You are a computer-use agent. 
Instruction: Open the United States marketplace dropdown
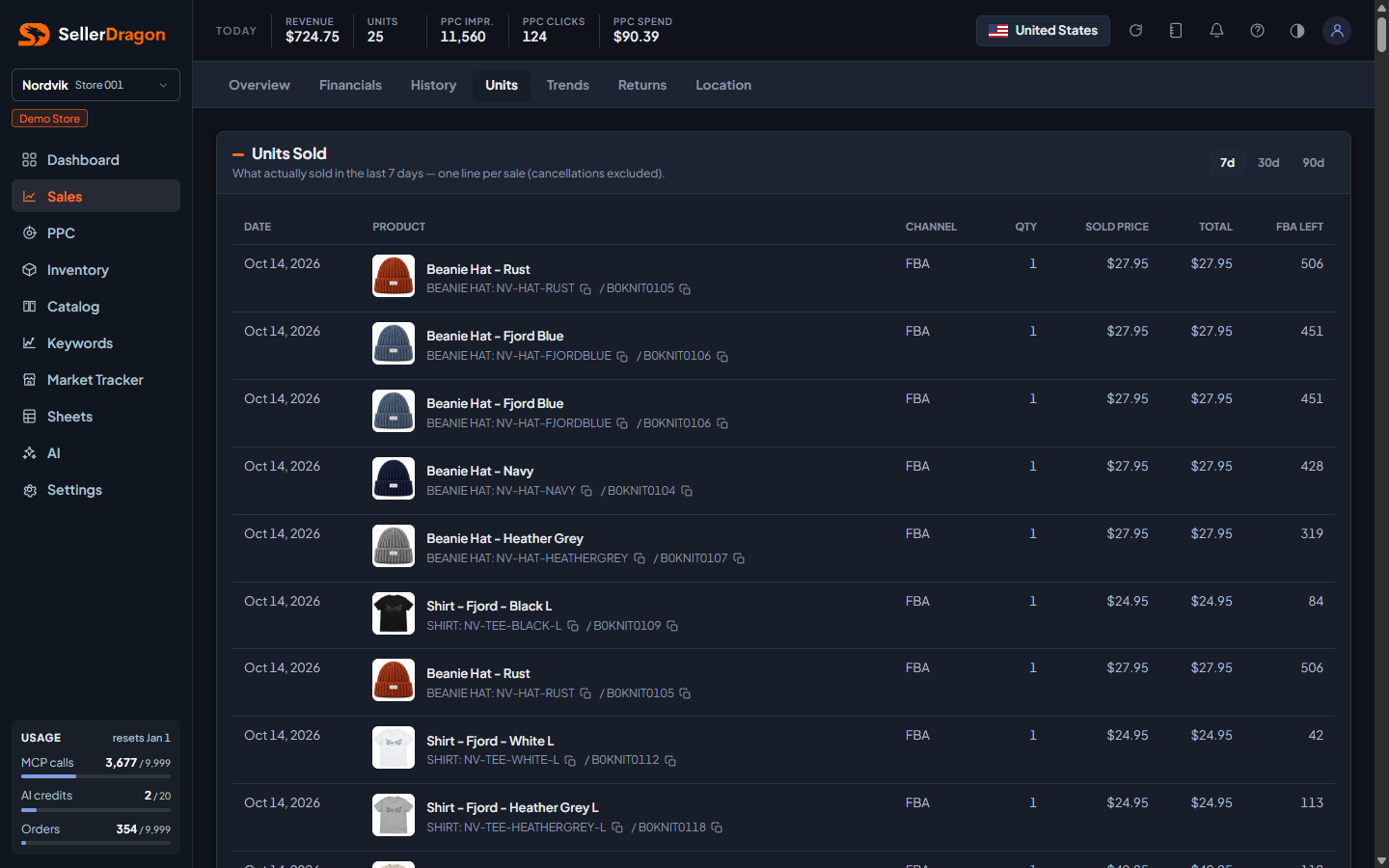1043,31
